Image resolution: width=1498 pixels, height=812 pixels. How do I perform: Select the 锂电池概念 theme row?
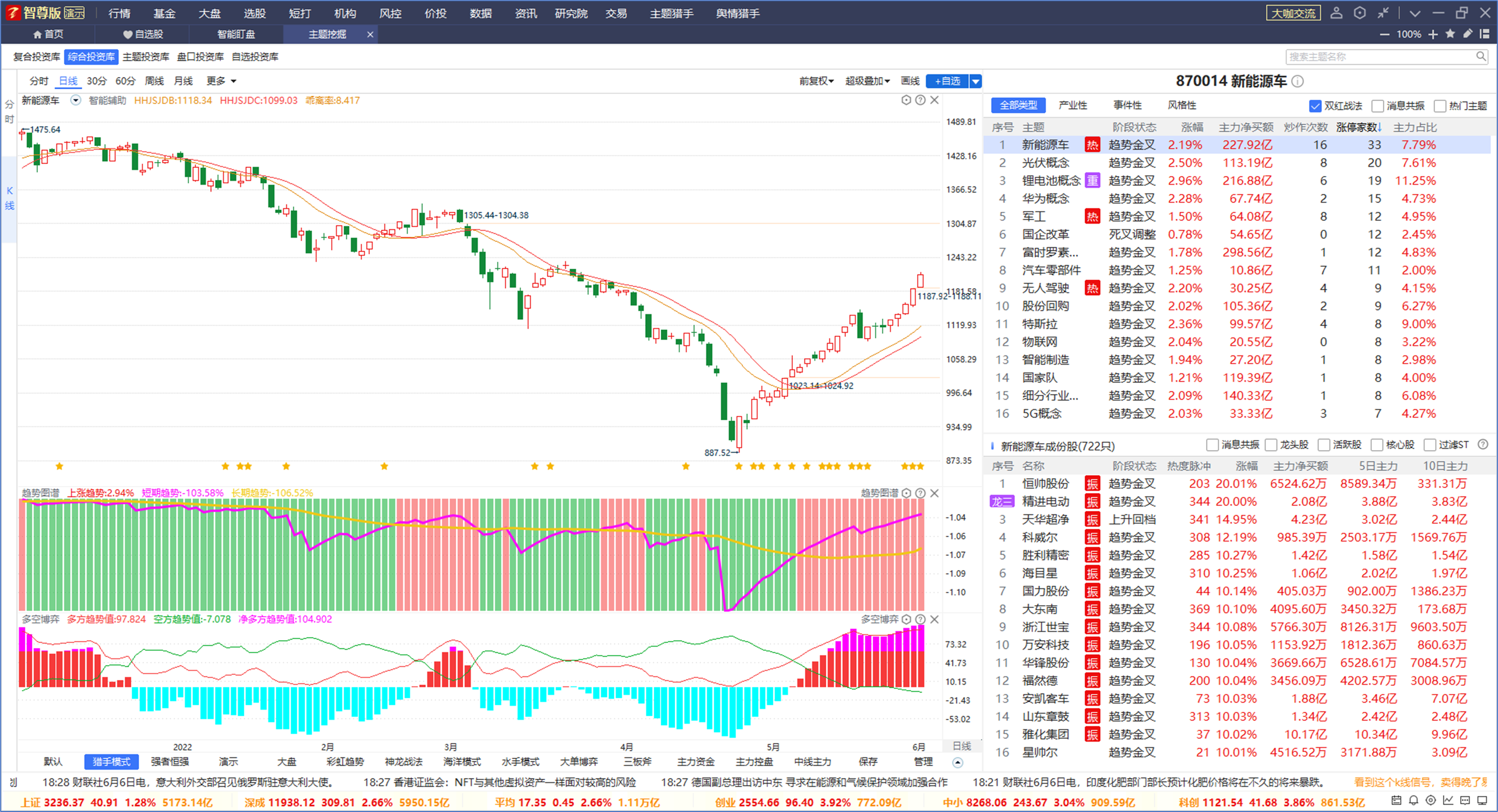[1237, 181]
